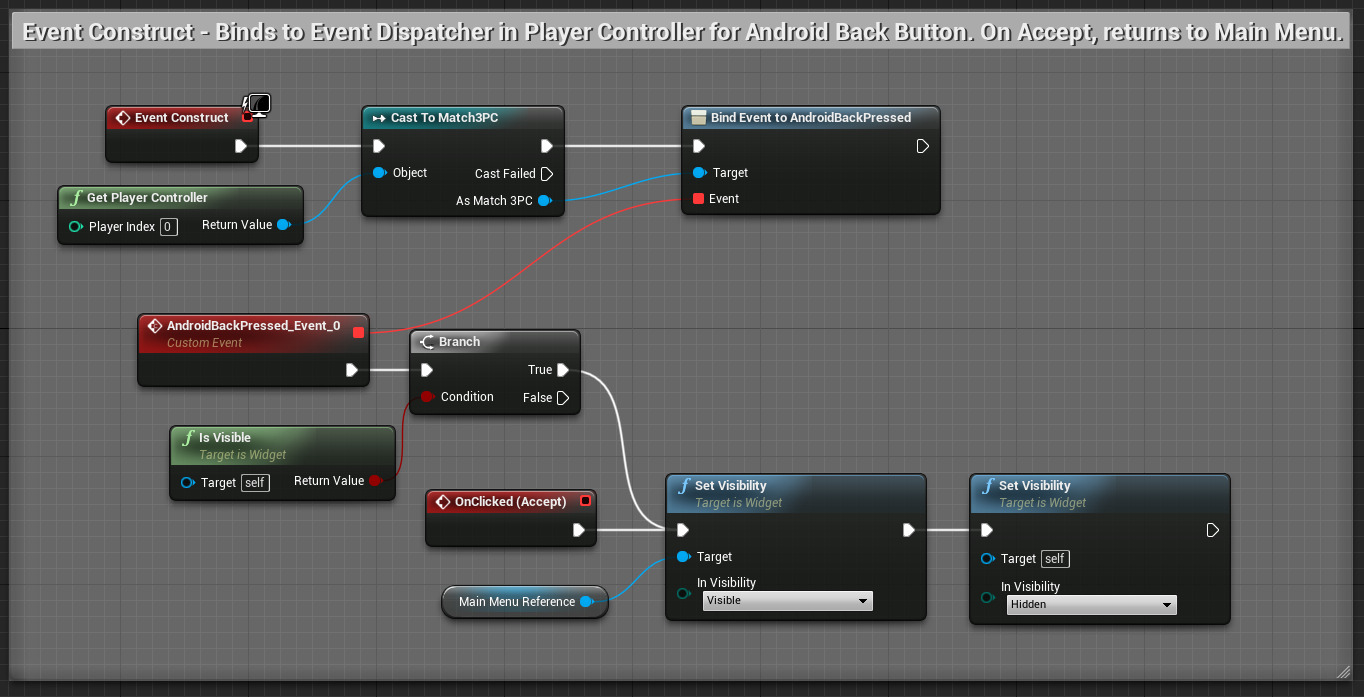Select the Main Menu Reference variable node
The height and width of the screenshot is (697, 1364).
click(518, 601)
